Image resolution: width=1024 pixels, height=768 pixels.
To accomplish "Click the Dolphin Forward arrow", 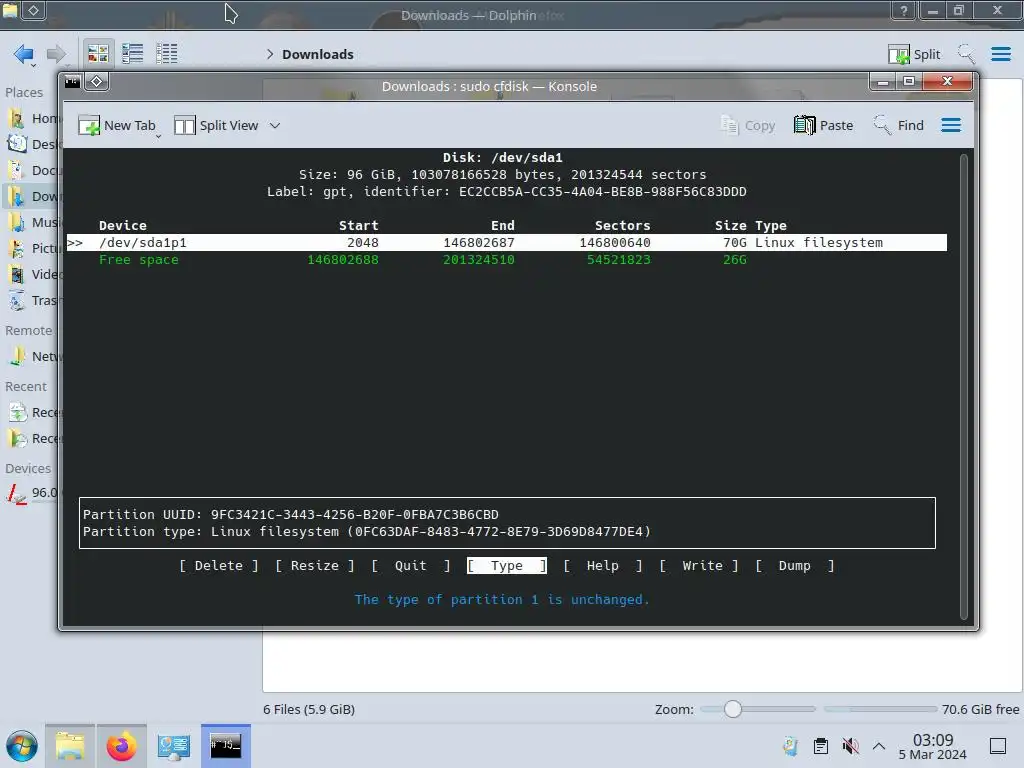I will click(56, 54).
